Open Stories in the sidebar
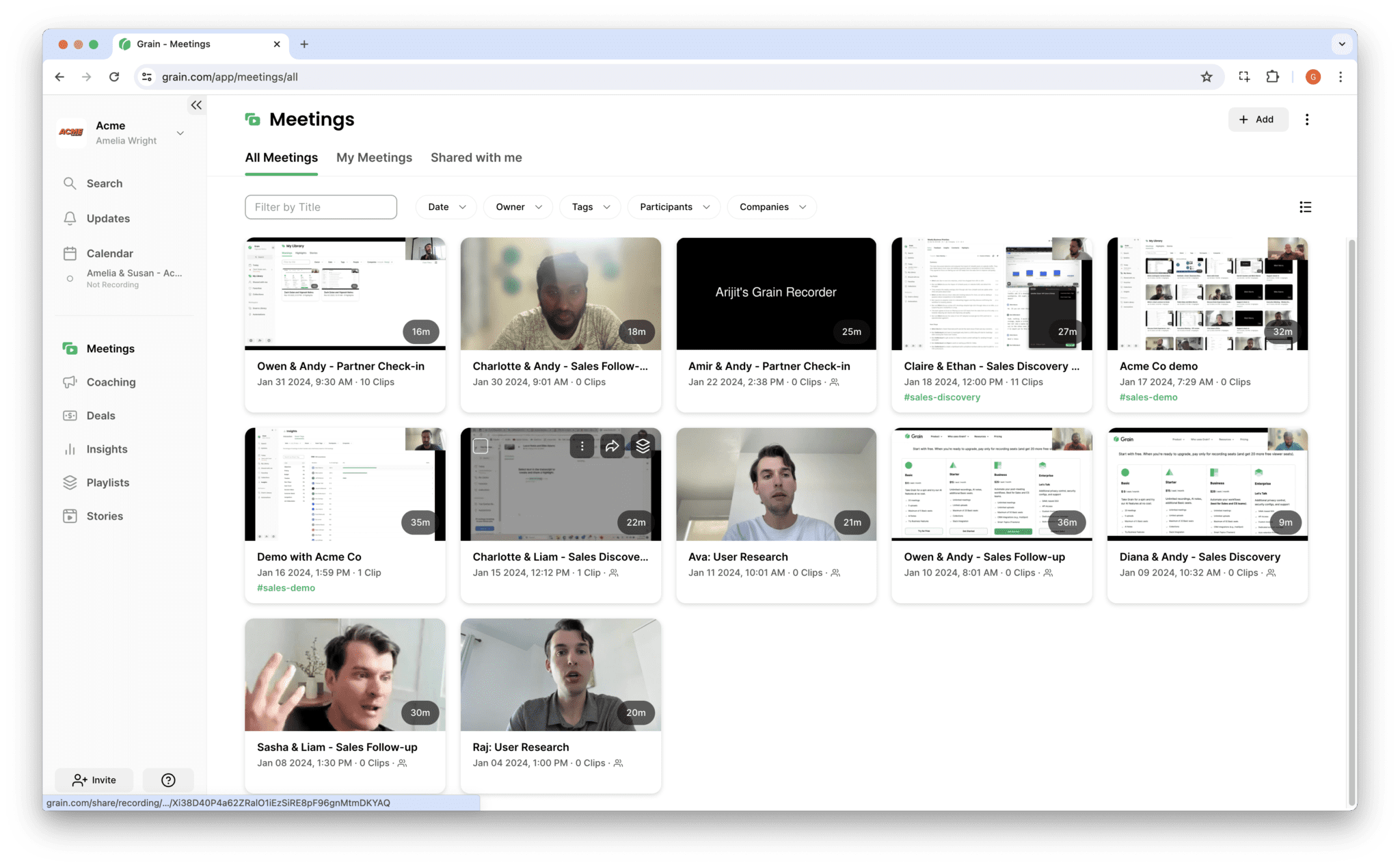Screen dimensions: 1400x867 [105, 516]
